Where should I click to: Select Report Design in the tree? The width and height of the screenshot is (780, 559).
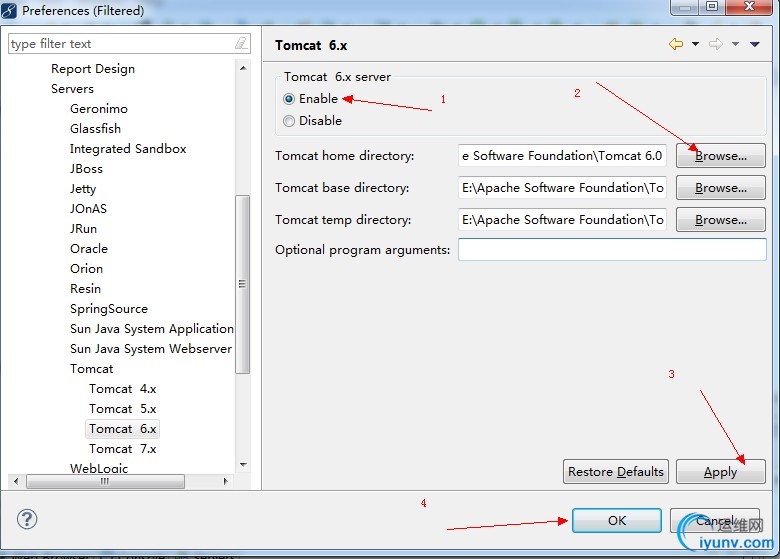pyautogui.click(x=93, y=69)
